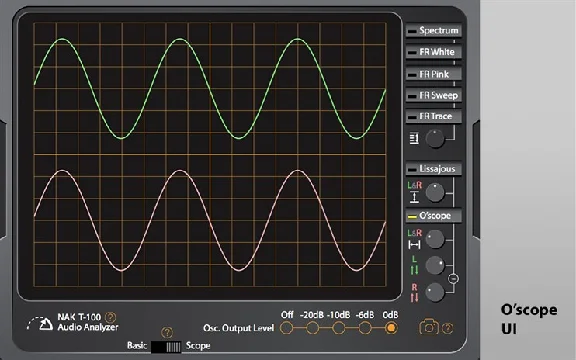Enable the Lissajous display mode

pos(433,169)
